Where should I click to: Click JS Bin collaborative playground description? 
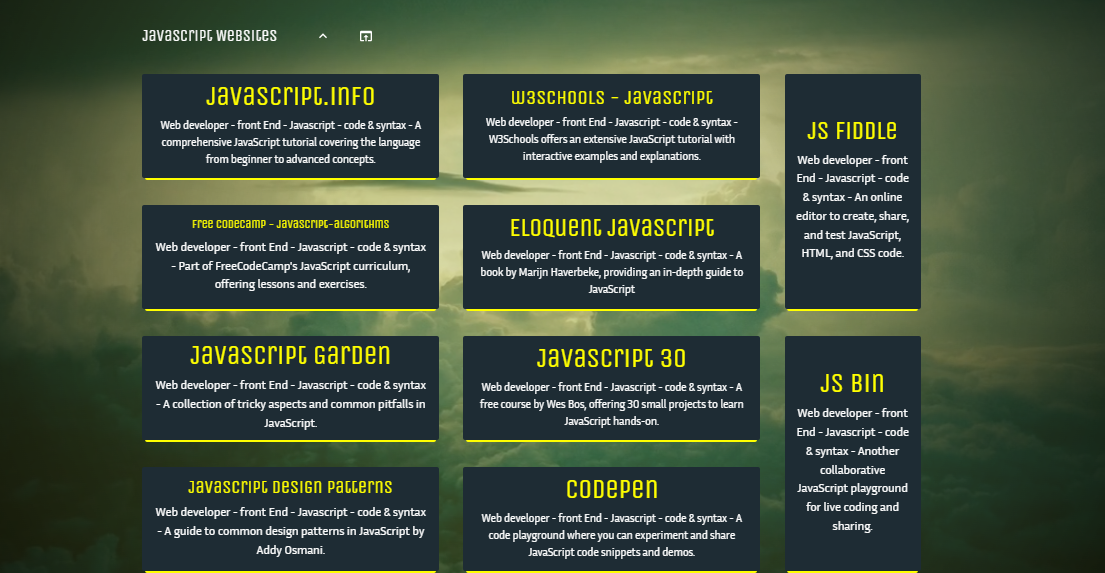click(852, 469)
